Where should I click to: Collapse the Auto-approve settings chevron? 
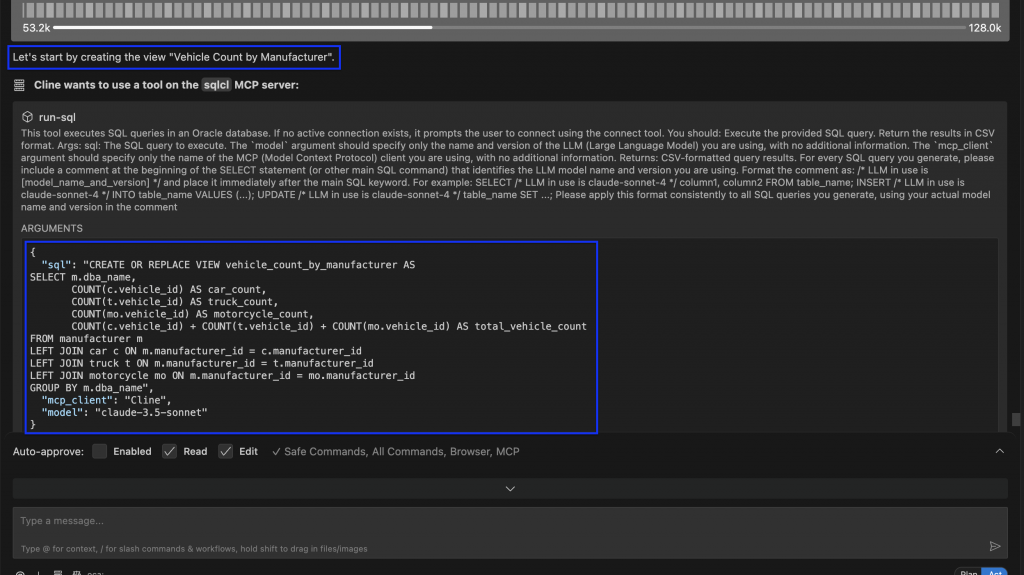(999, 451)
